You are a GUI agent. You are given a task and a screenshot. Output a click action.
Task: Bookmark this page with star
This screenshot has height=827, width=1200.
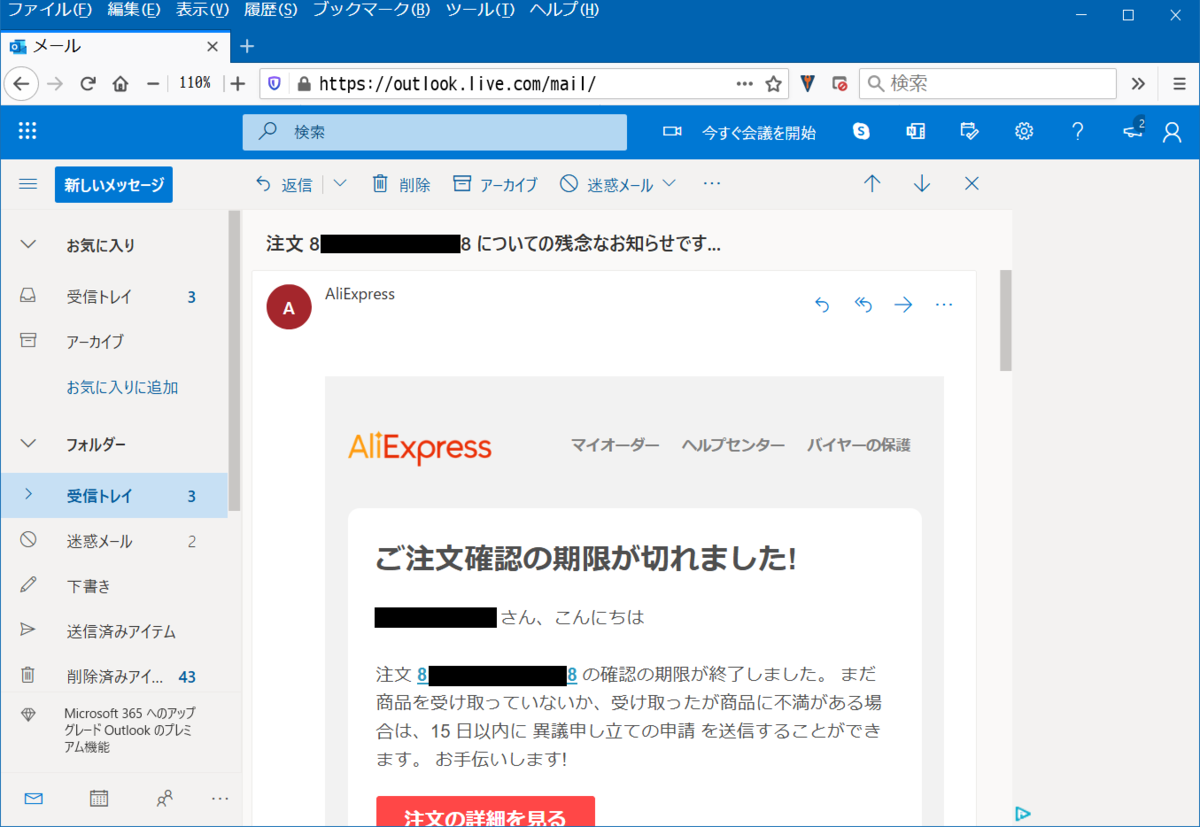click(x=773, y=84)
